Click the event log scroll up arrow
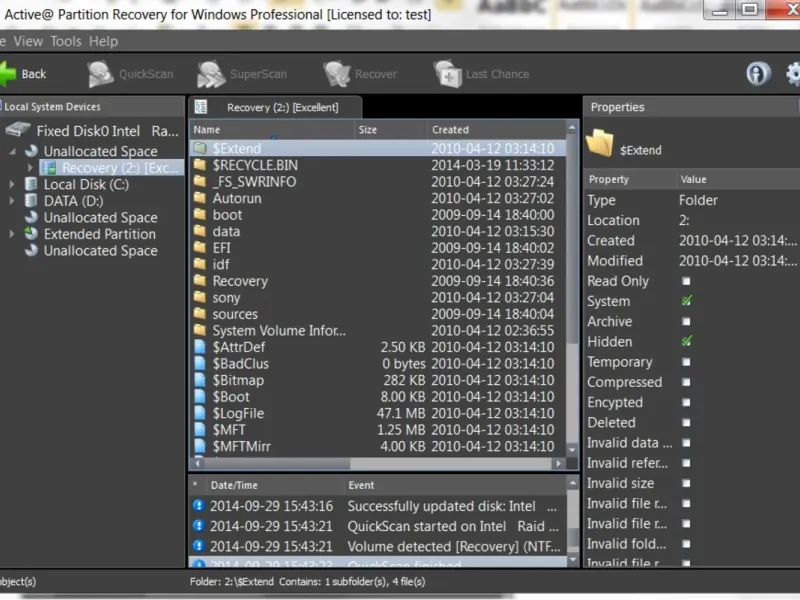This screenshot has height=600, width=800. (x=572, y=483)
